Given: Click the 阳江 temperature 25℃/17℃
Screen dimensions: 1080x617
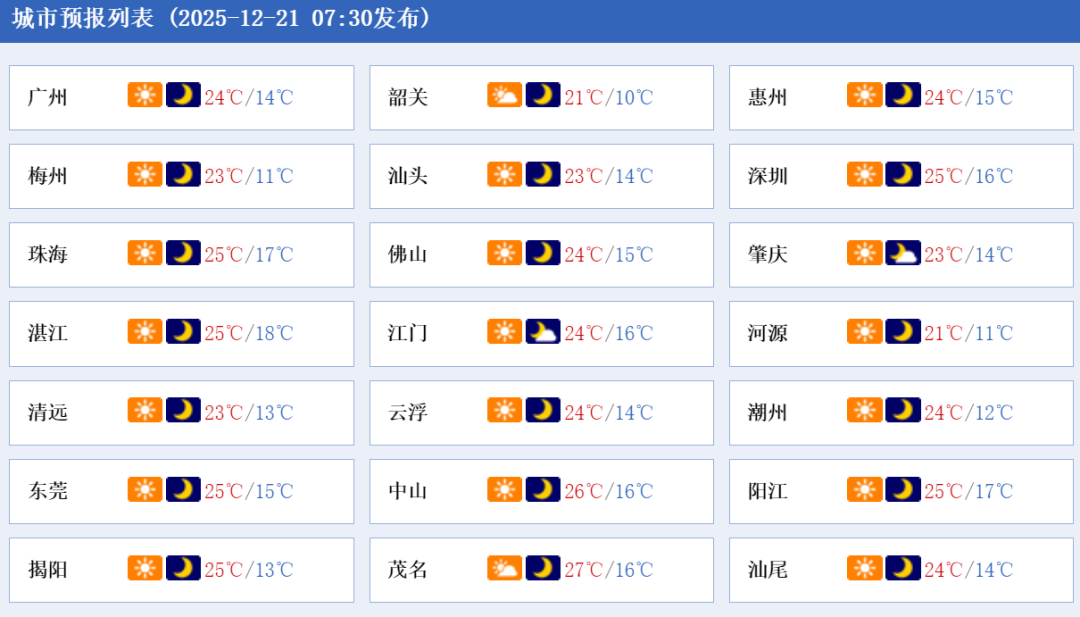Looking at the screenshot, I should pos(968,491).
